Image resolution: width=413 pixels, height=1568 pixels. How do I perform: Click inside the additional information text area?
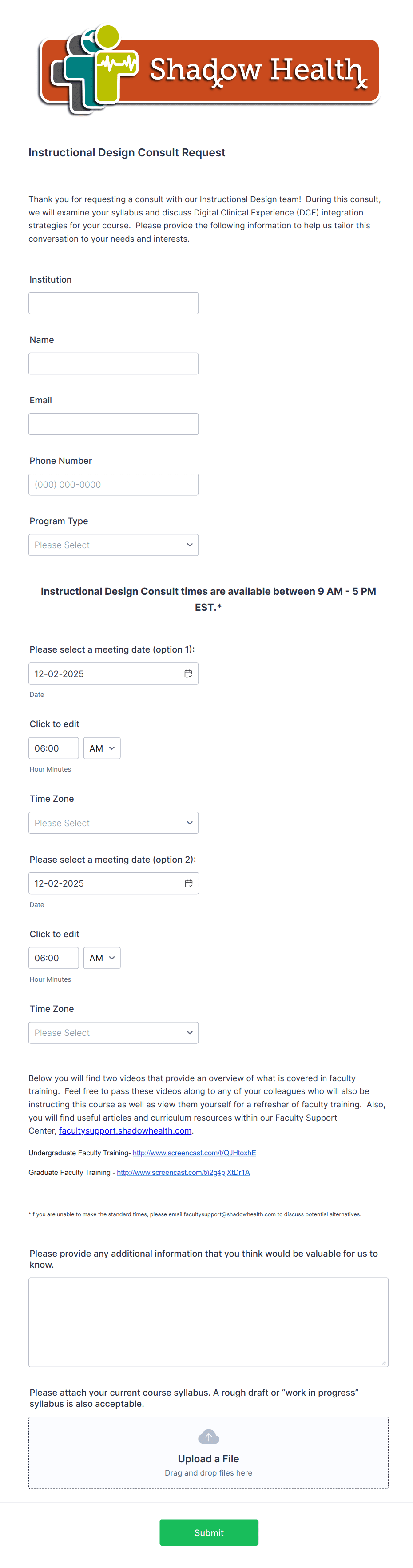(x=209, y=1321)
